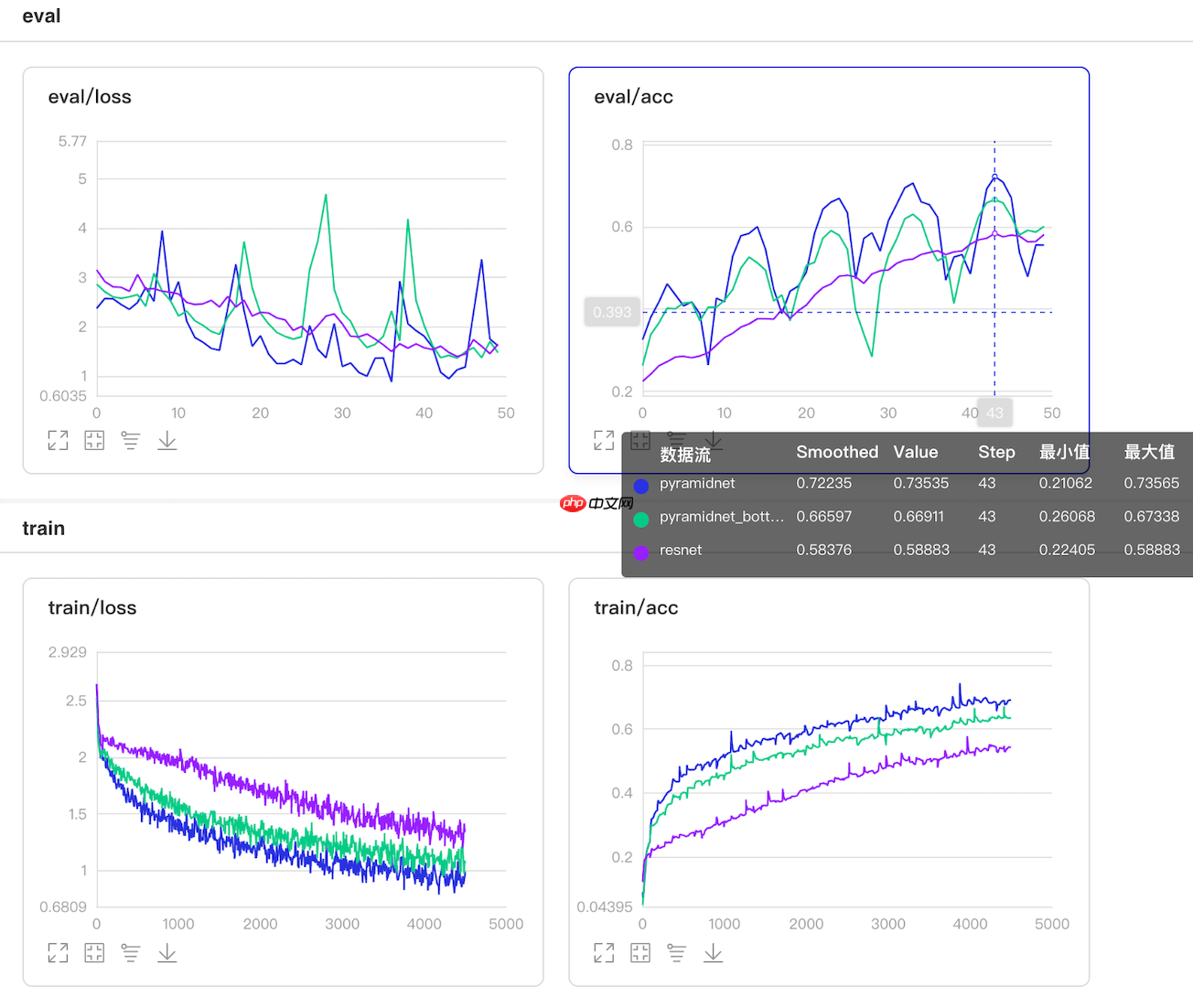Image resolution: width=1193 pixels, height=1008 pixels.
Task: Click the step 43 marker on eval/acc axis
Action: (x=994, y=413)
